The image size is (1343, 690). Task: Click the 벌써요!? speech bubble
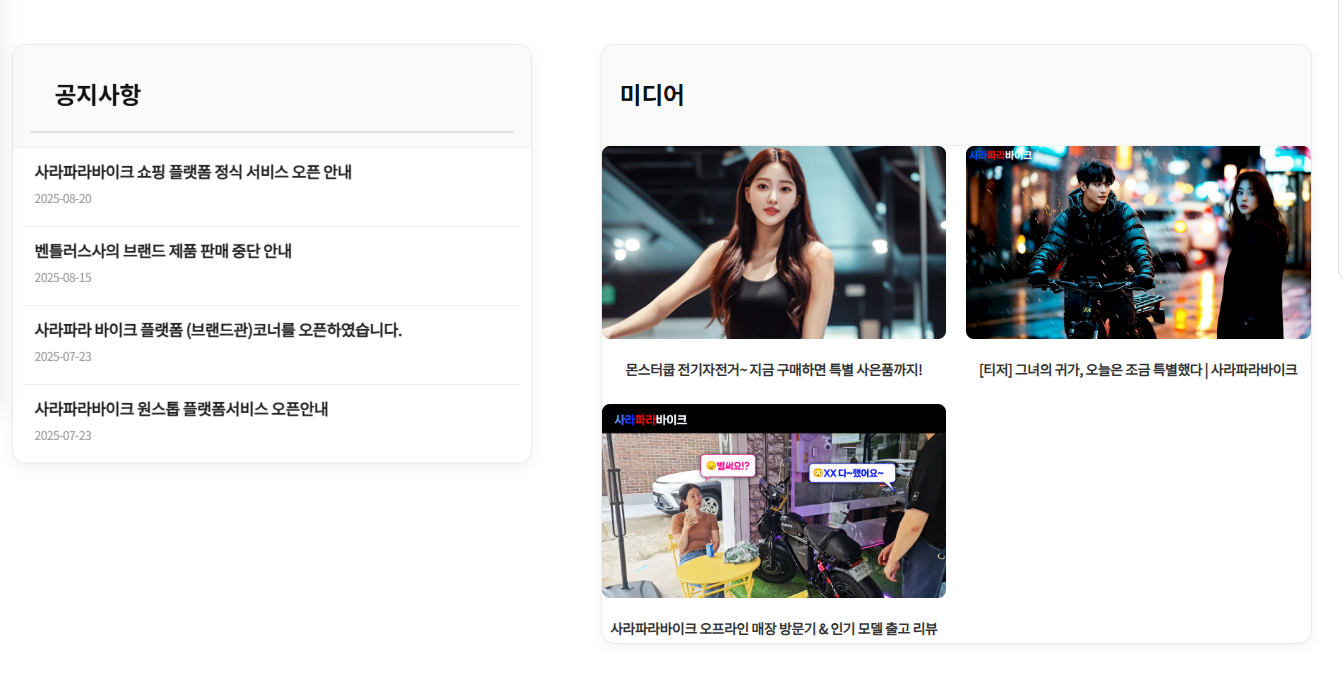point(728,466)
